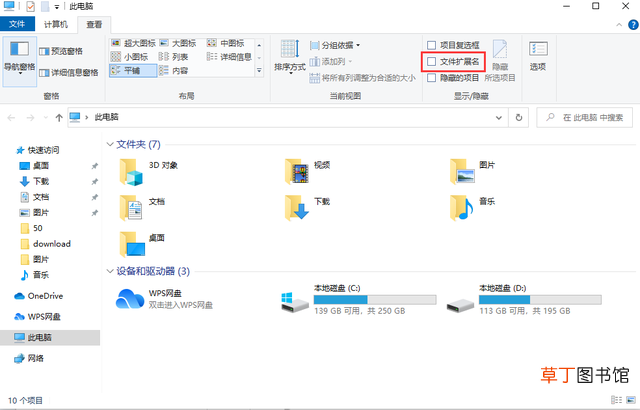
Task: Select tiles (平铺) layout
Action: click(133, 71)
